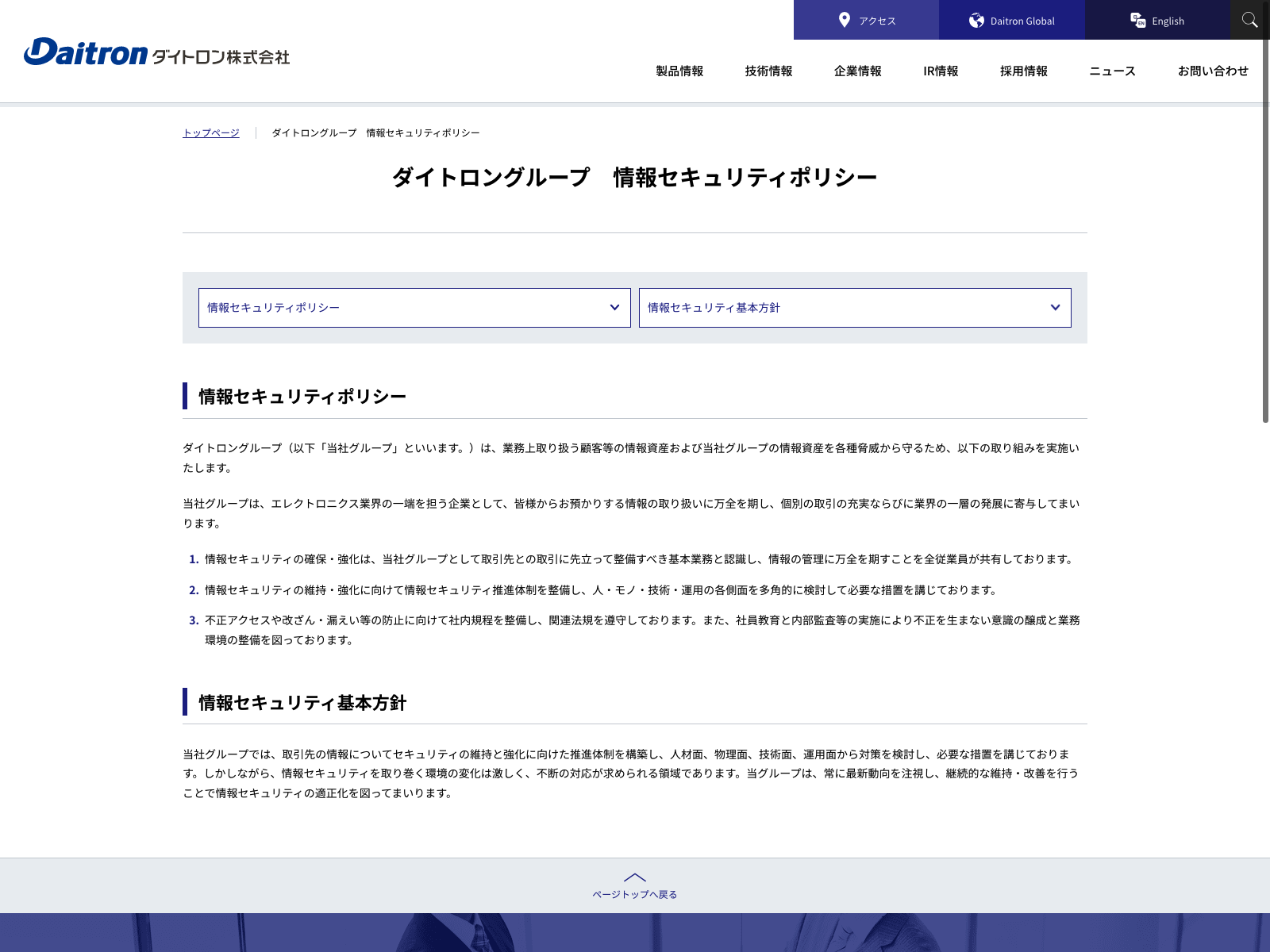Image resolution: width=1270 pixels, height=952 pixels.
Task: Open the 技術情報 menu
Action: (x=768, y=71)
